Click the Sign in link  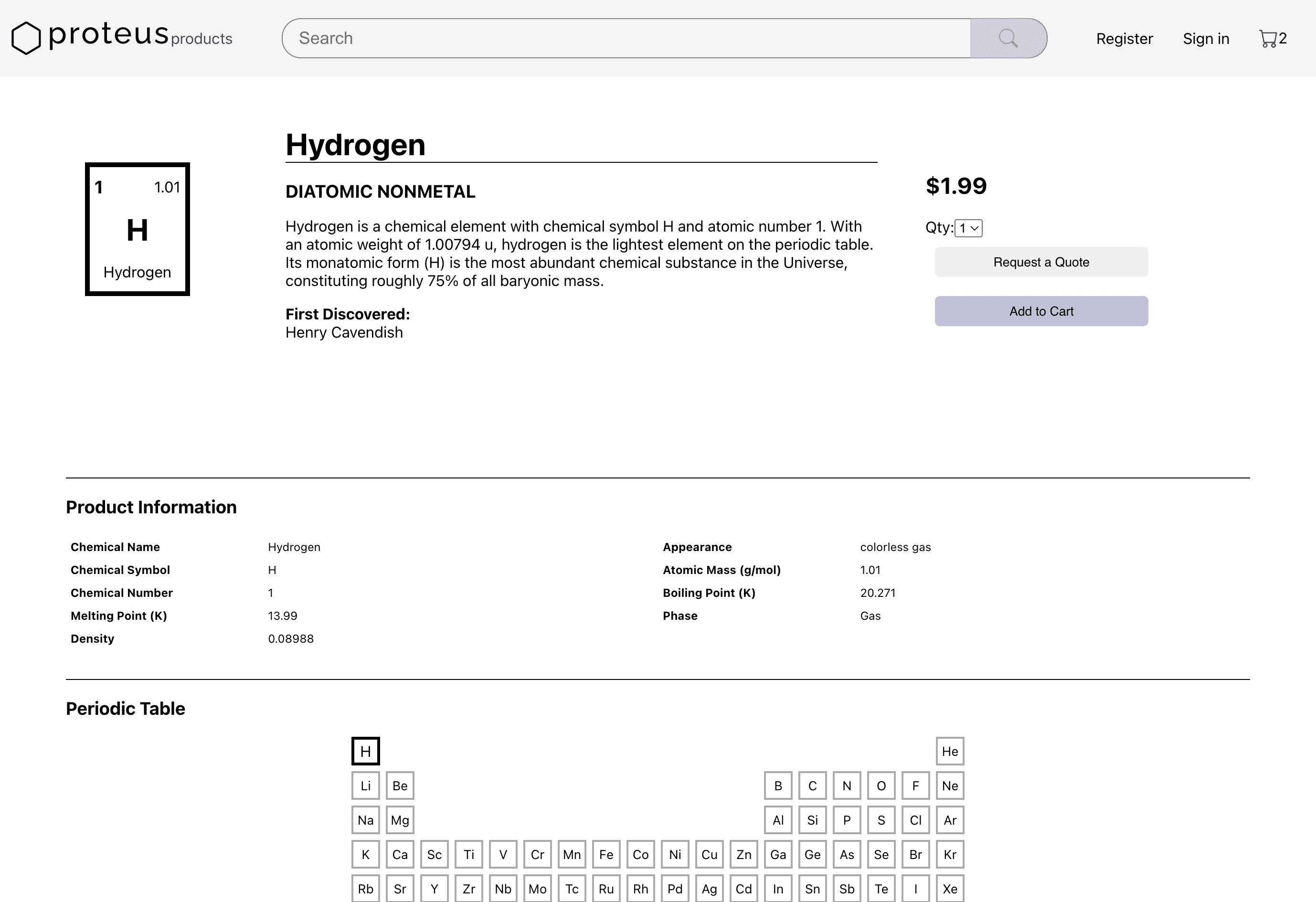[x=1206, y=39]
